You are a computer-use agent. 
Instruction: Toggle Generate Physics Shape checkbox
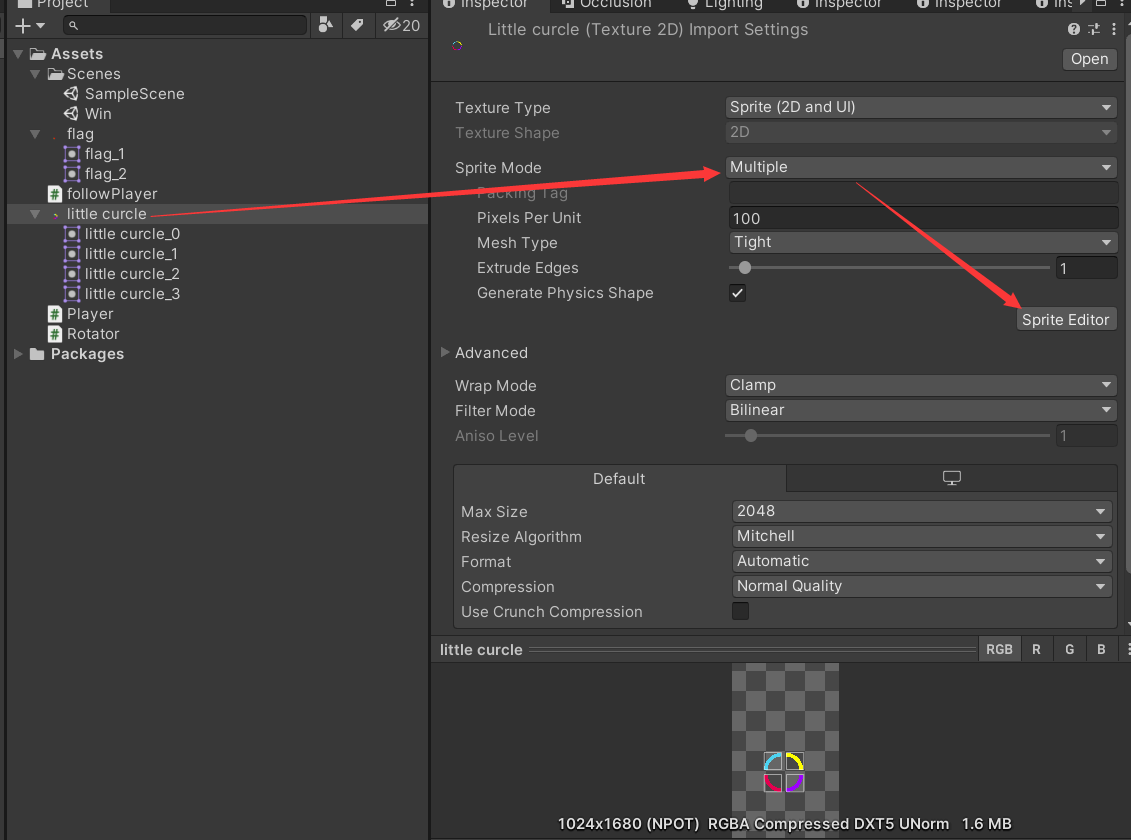(x=737, y=293)
